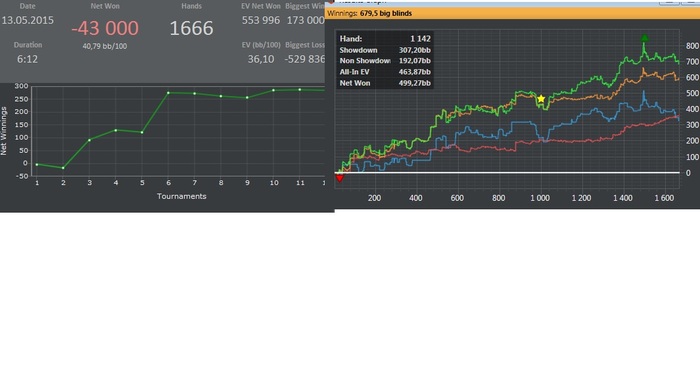Select tournament 8 data point on Net Winnings chart

(x=221, y=96)
